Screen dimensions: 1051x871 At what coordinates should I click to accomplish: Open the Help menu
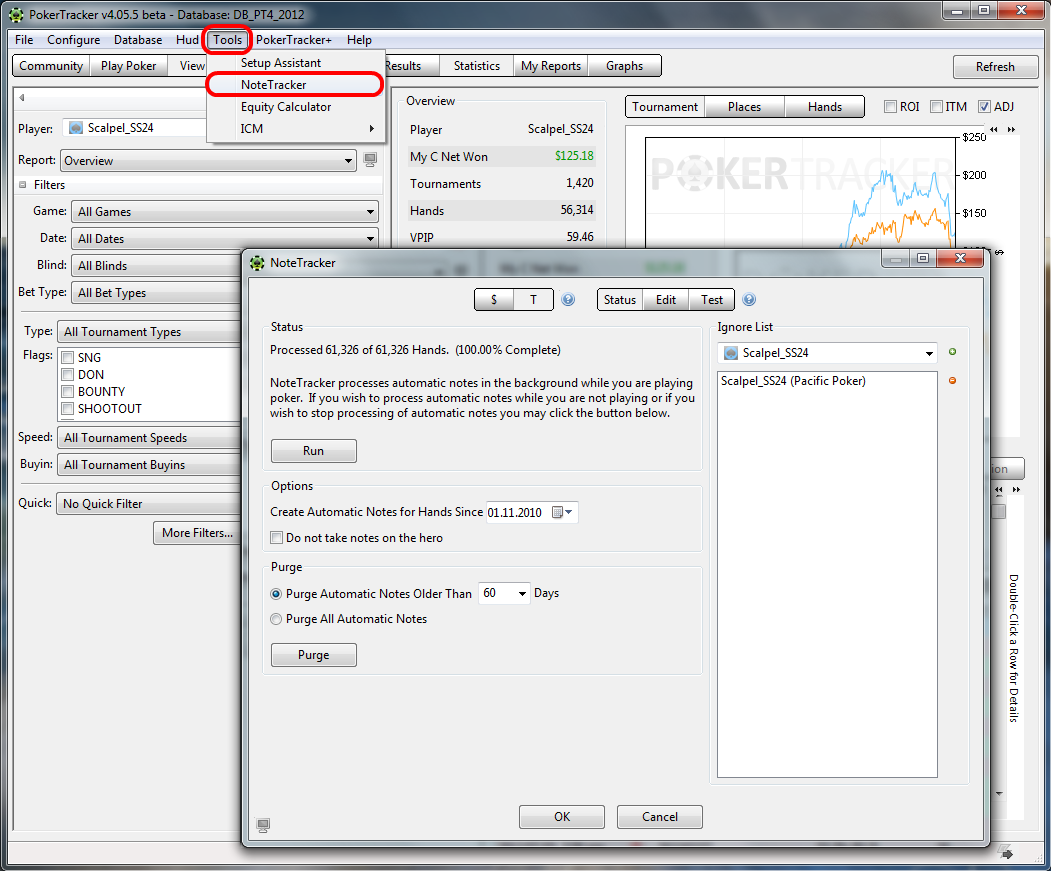click(x=359, y=40)
